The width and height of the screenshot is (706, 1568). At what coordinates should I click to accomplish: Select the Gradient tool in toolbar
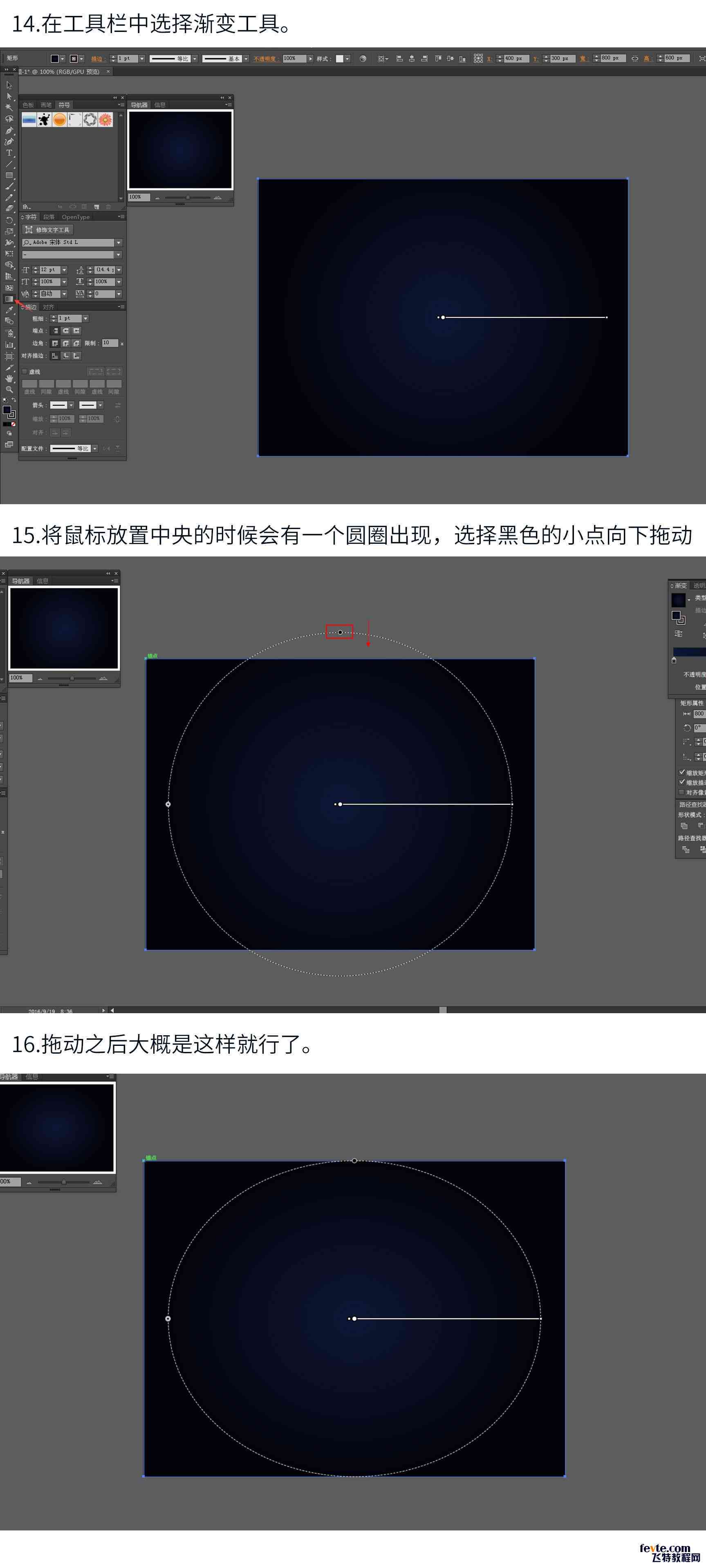click(9, 299)
